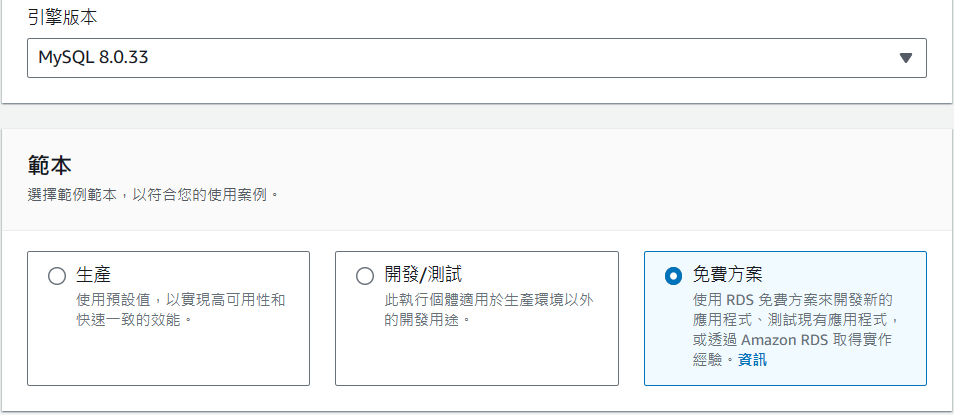Screen dimensions: 954x415
Task: Click empty bottom area of 生產 card
Action: click(169, 359)
